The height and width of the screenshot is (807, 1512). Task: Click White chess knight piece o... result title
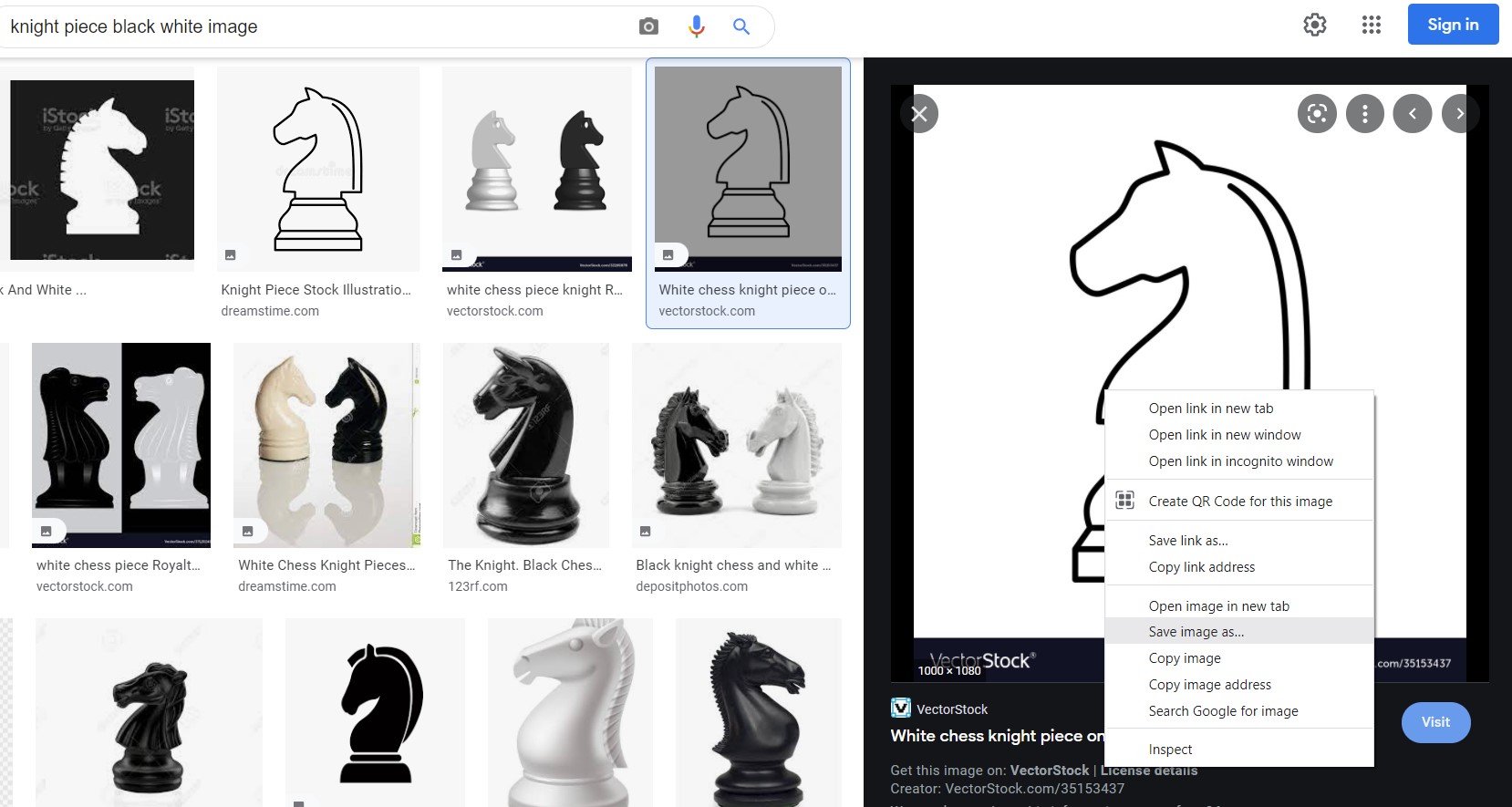pos(747,290)
